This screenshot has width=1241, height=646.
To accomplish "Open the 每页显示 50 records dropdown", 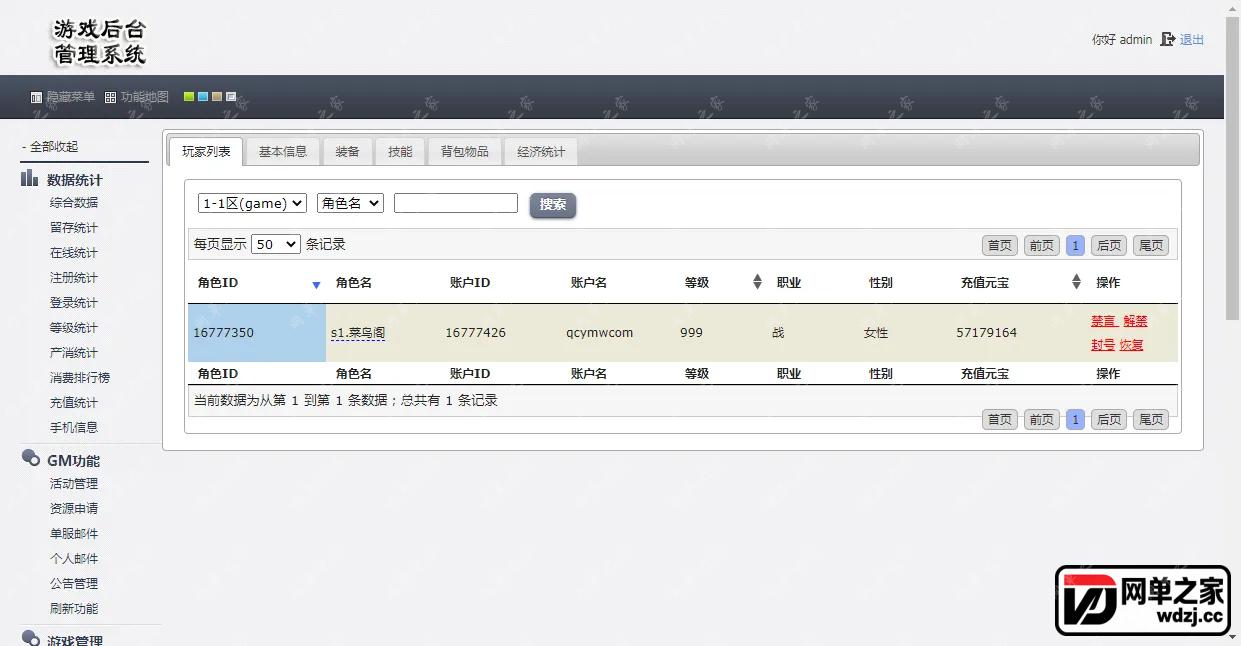I will [x=276, y=244].
